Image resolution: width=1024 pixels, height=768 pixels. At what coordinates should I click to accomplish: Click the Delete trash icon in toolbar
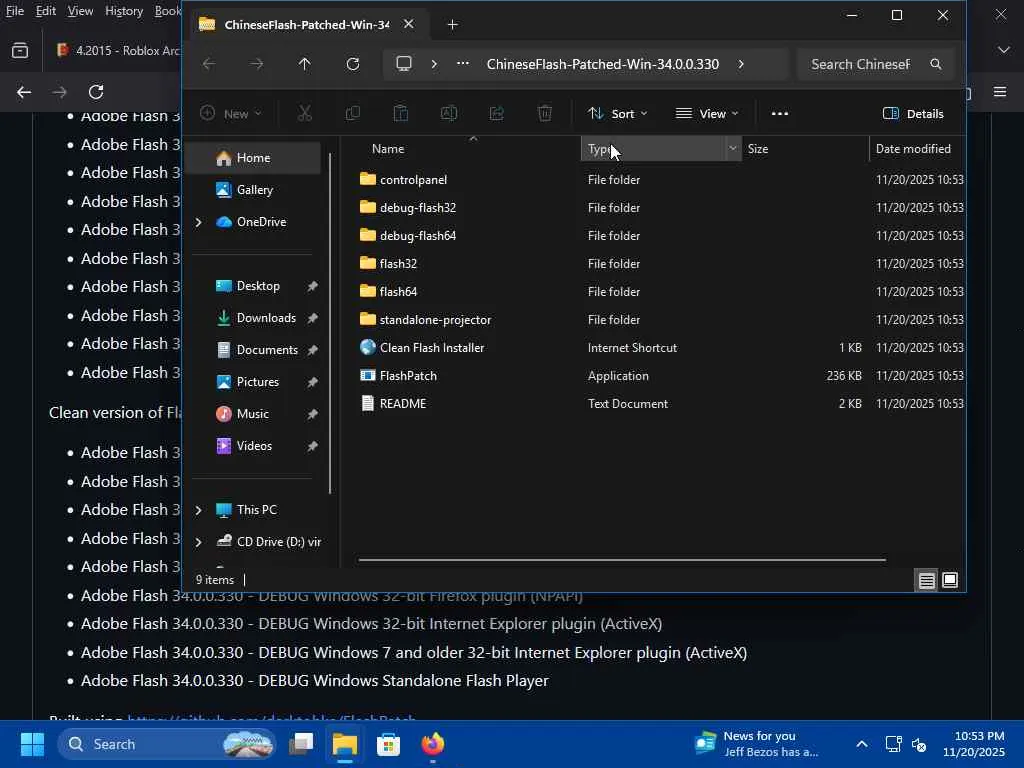(545, 114)
